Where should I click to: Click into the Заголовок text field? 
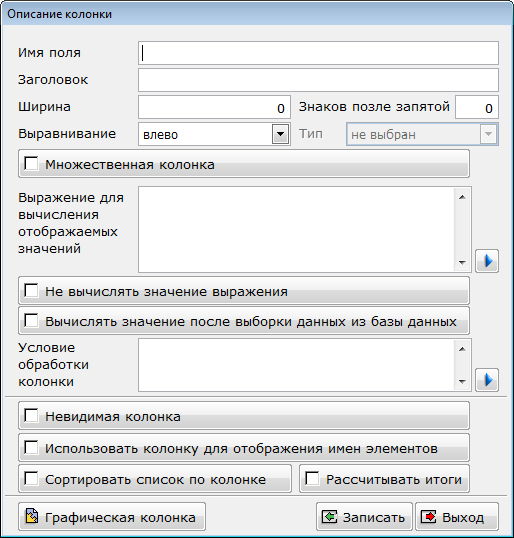[318, 80]
